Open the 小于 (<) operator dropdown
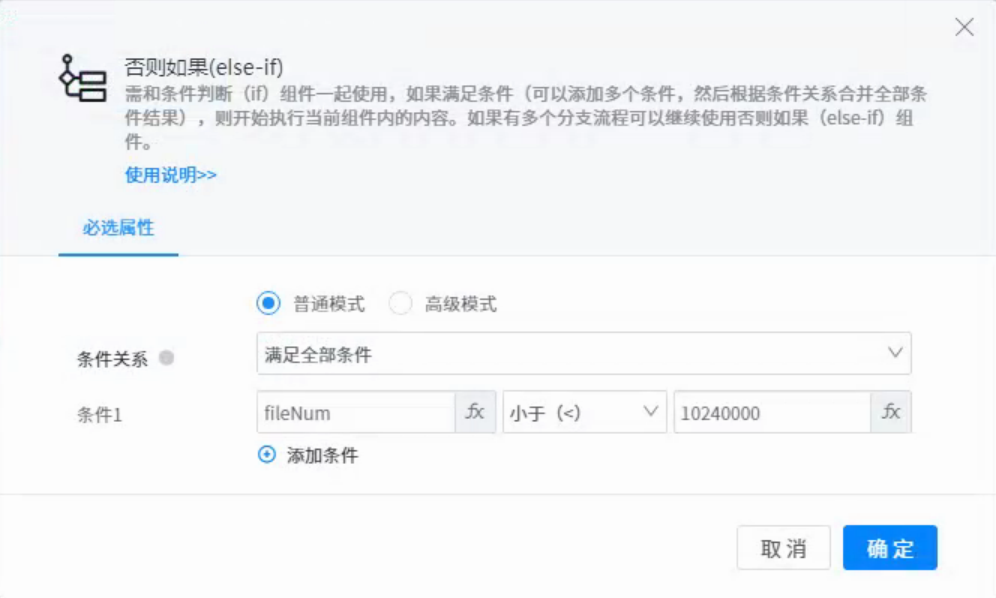 pos(584,412)
